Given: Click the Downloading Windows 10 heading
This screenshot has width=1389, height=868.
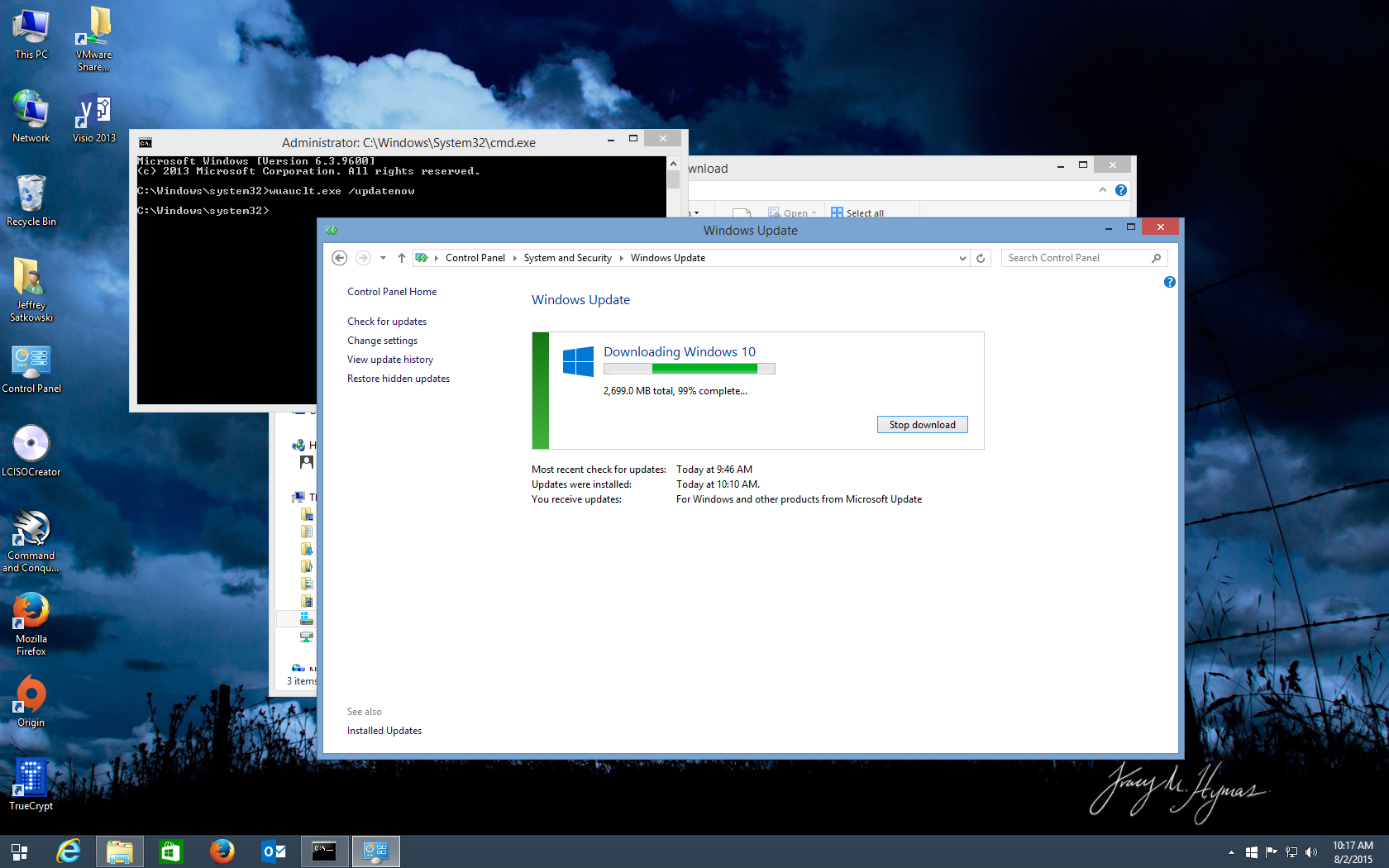Looking at the screenshot, I should pyautogui.click(x=680, y=351).
